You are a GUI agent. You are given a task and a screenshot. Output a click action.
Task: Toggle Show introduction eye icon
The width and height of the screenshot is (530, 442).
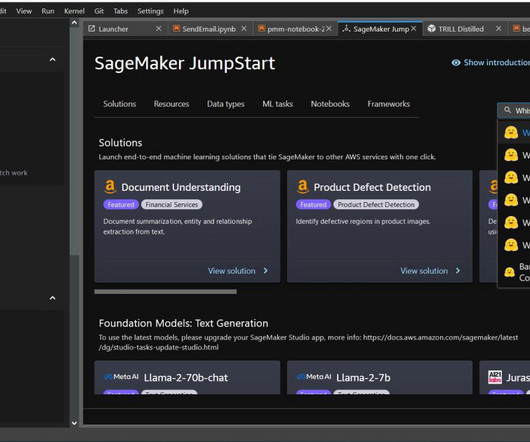coord(456,63)
